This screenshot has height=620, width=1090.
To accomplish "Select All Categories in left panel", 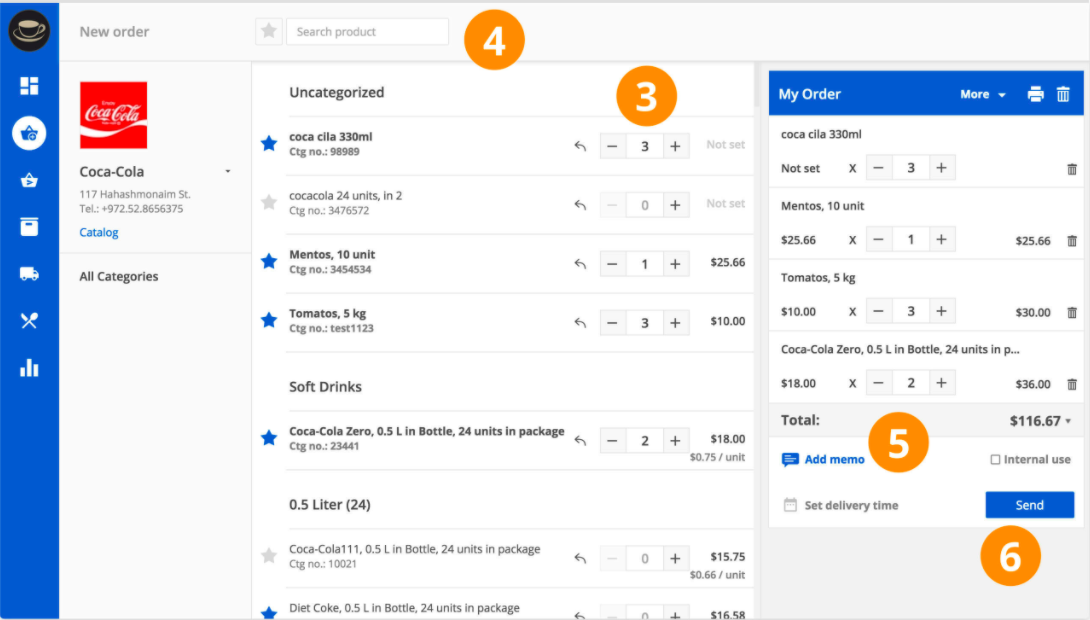I will pyautogui.click(x=119, y=277).
